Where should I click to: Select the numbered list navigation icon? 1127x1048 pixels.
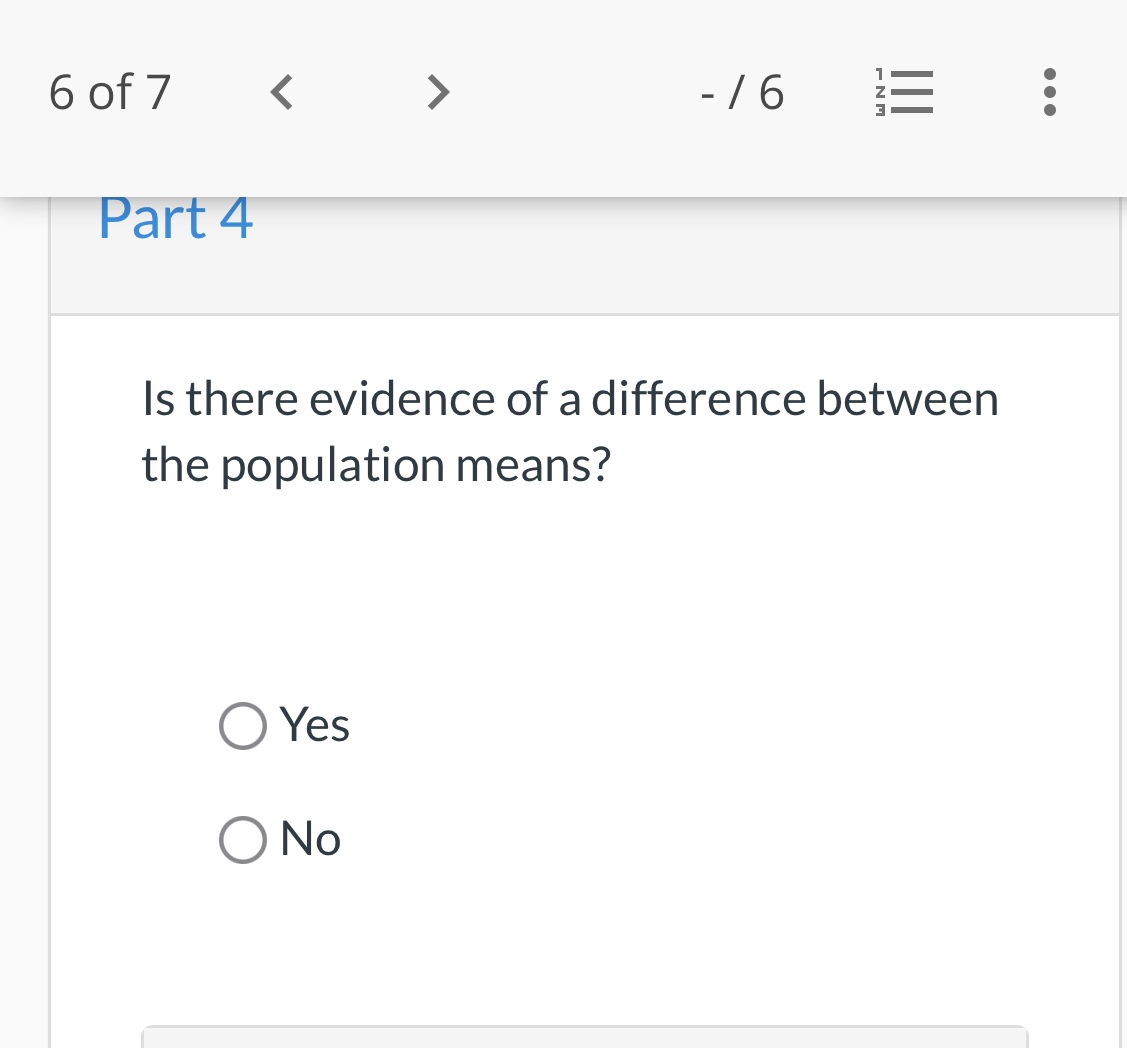905,92
